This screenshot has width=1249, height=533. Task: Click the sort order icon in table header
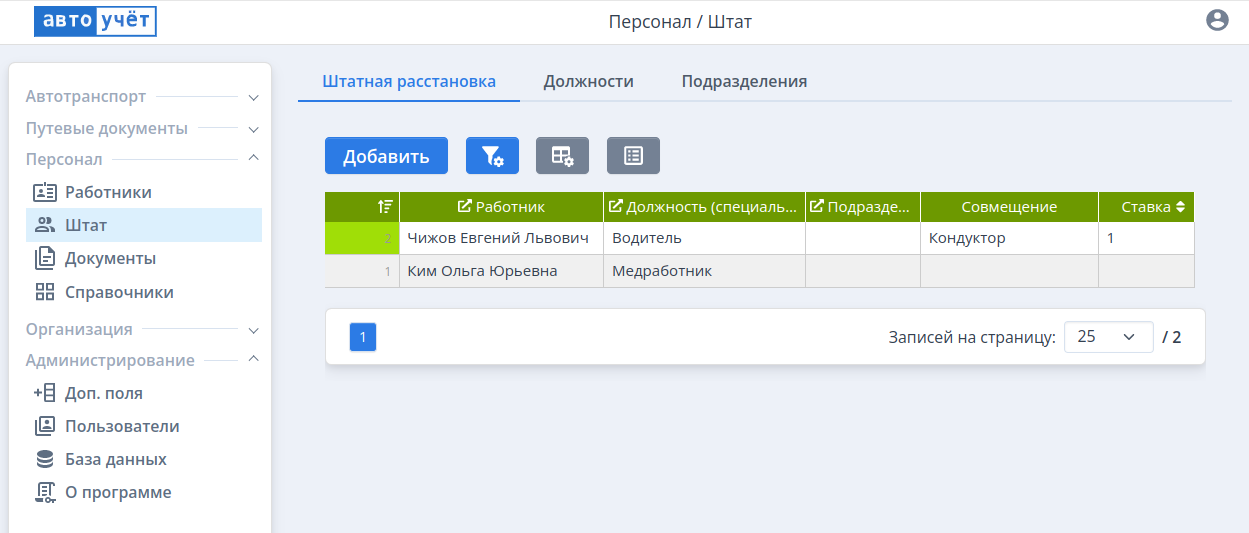click(x=385, y=207)
